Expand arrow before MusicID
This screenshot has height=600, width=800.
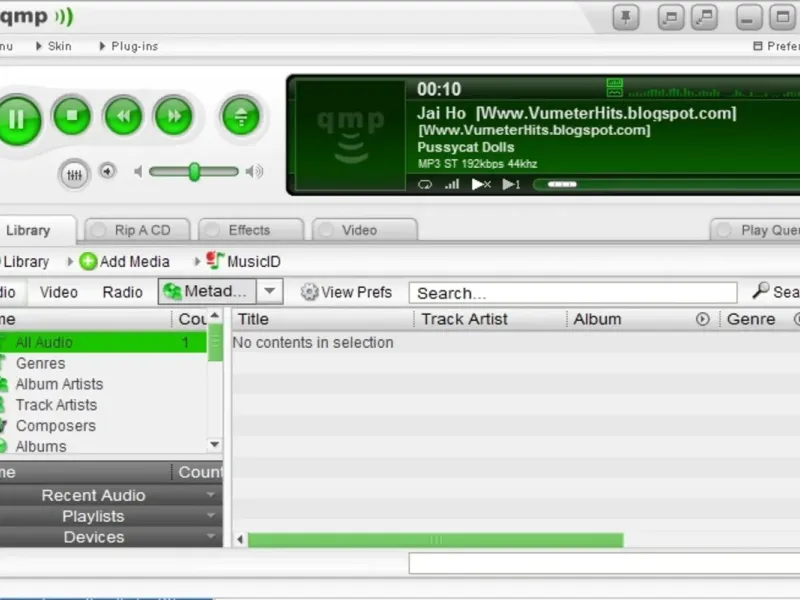(x=197, y=262)
